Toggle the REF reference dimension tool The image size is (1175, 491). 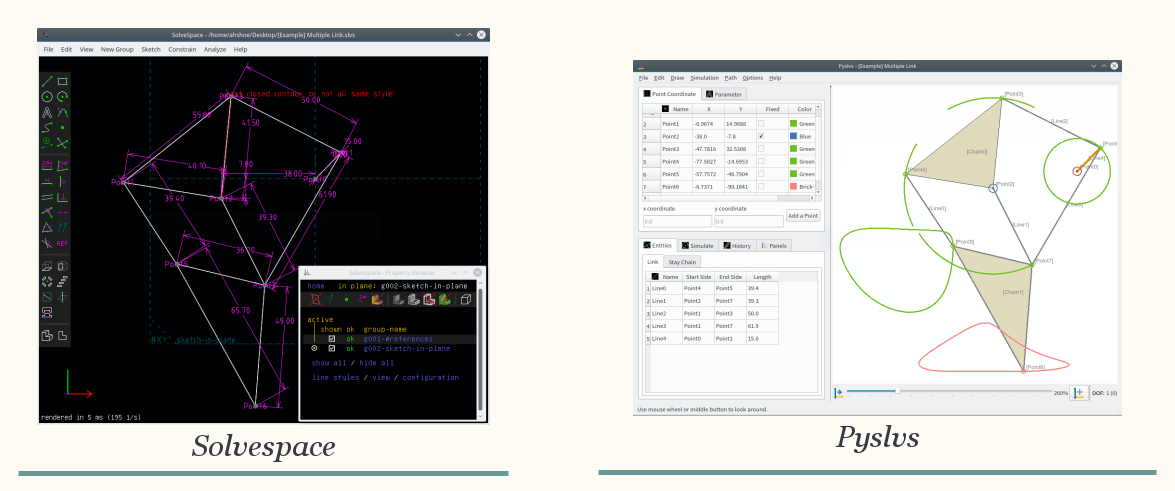coord(63,243)
